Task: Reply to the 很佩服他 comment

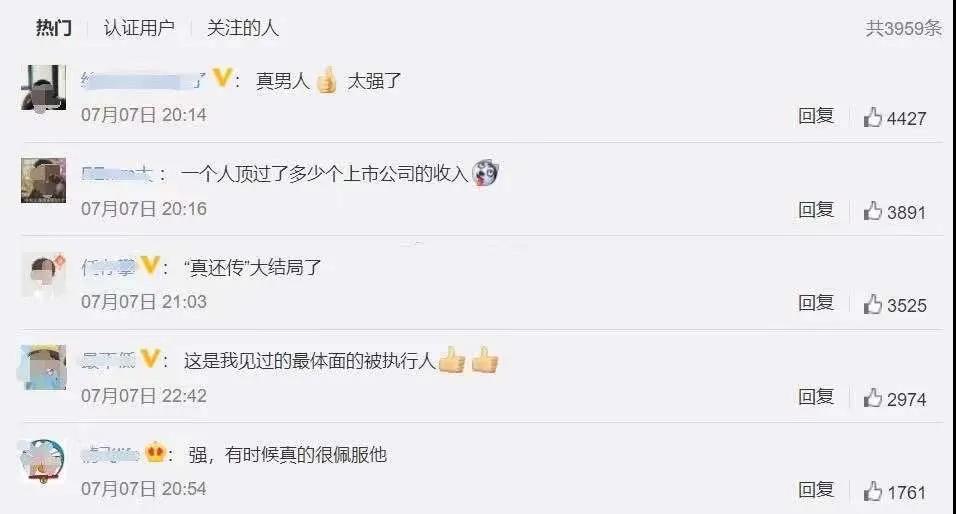Action: 816,490
